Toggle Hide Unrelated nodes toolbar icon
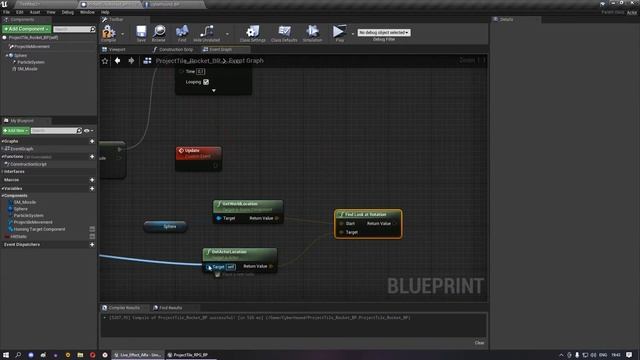This screenshot has width=640, height=360. [x=207, y=32]
